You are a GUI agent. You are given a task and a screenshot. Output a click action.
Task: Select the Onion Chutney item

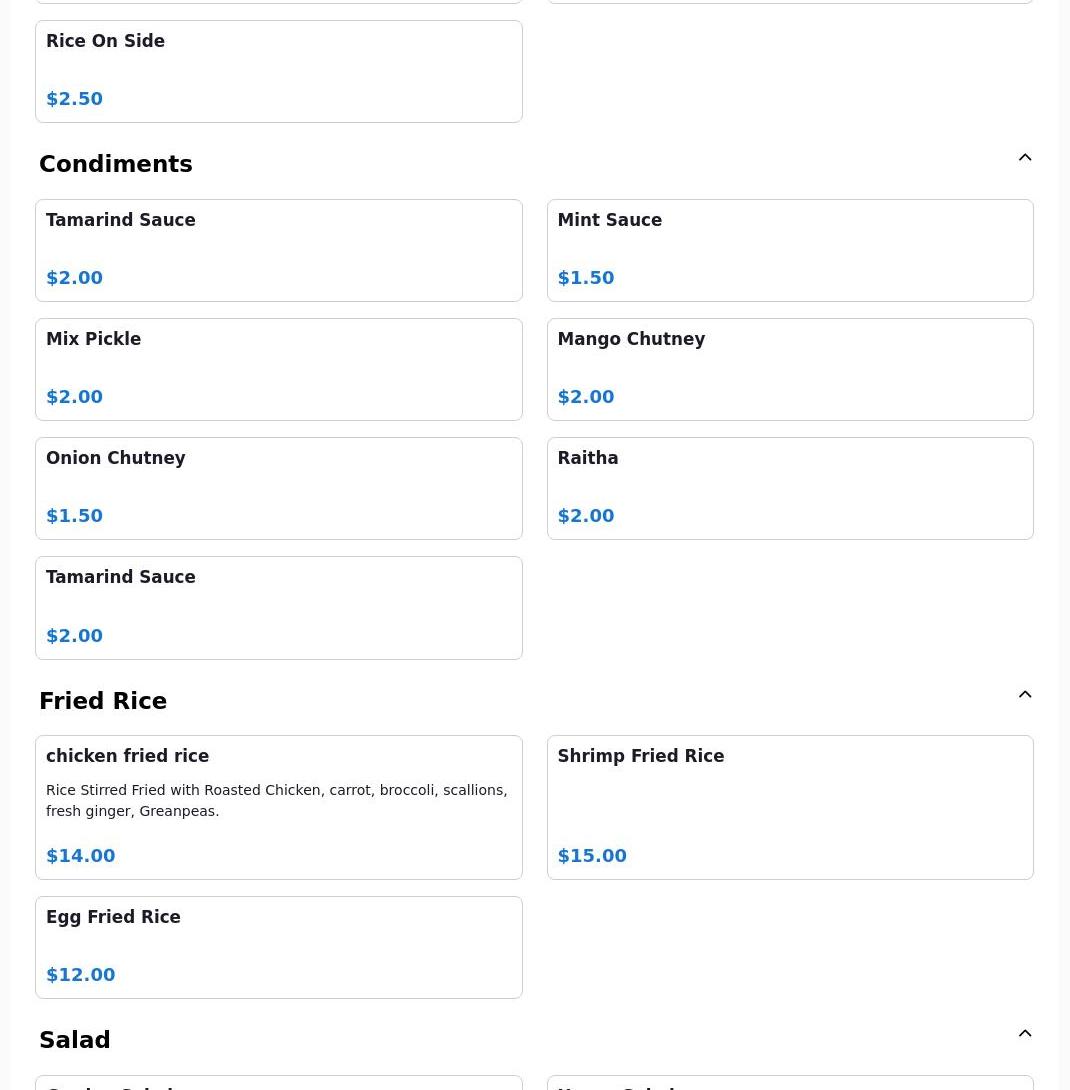click(278, 488)
